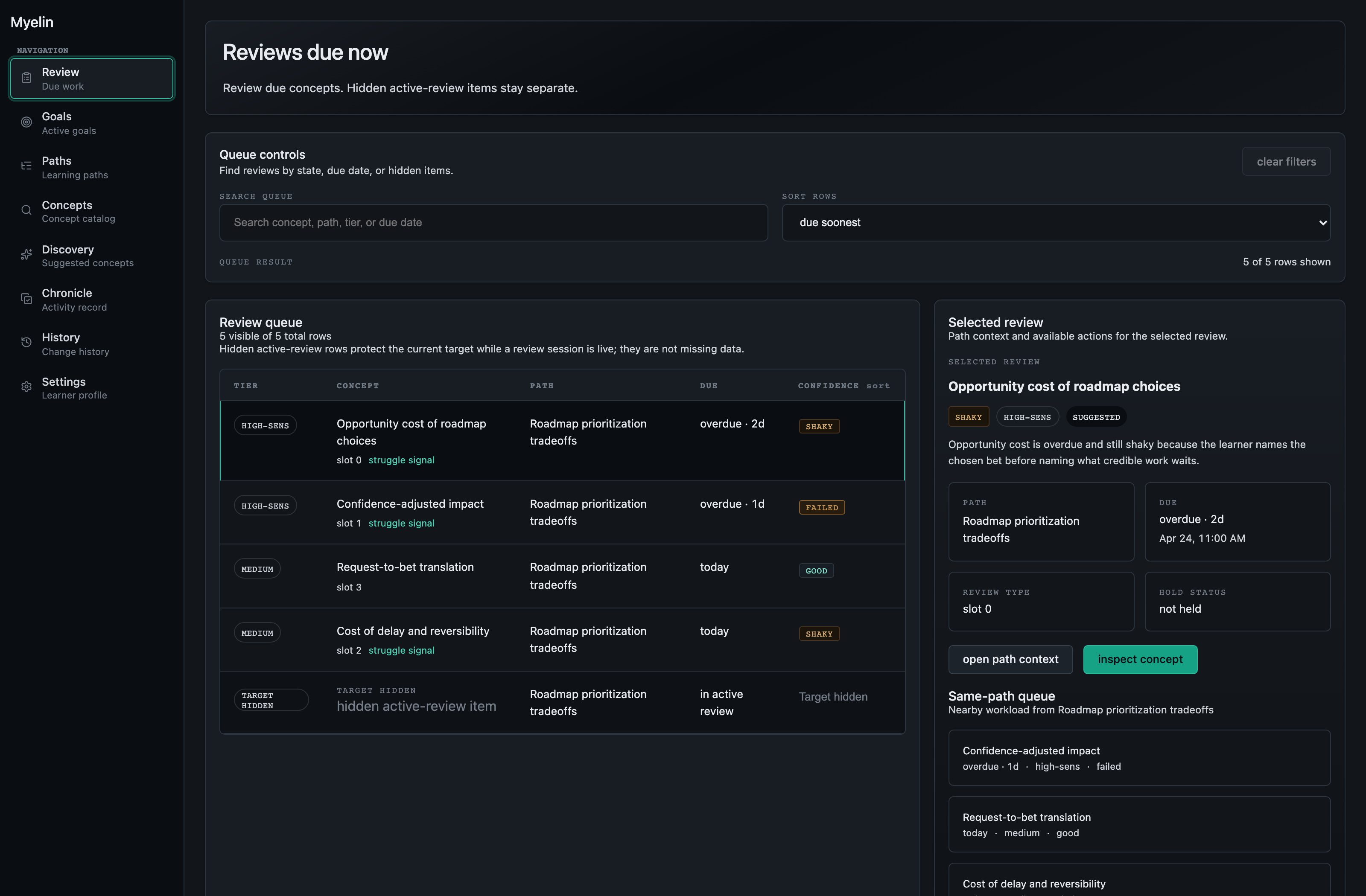Click the 'not held' hold status value
1366x896 pixels.
coord(1179,609)
